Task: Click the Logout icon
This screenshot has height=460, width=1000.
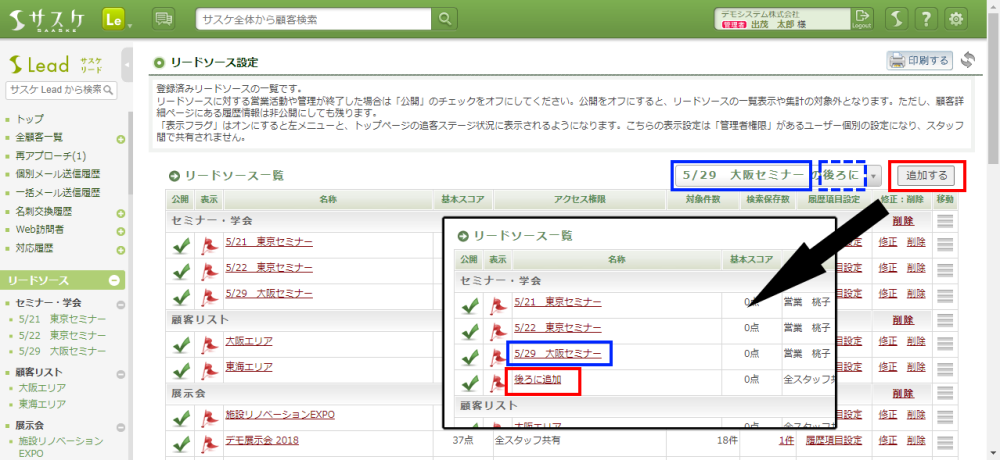Action: [863, 19]
